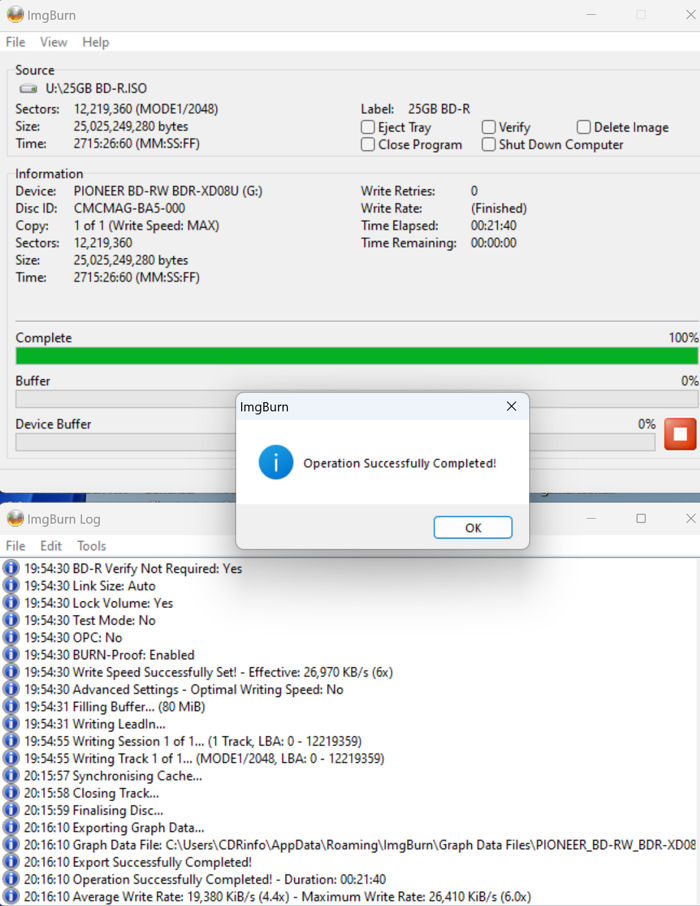Select the source path U:\25GB BD-R.ISO
Image resolution: width=700 pixels, height=906 pixels.
point(96,88)
